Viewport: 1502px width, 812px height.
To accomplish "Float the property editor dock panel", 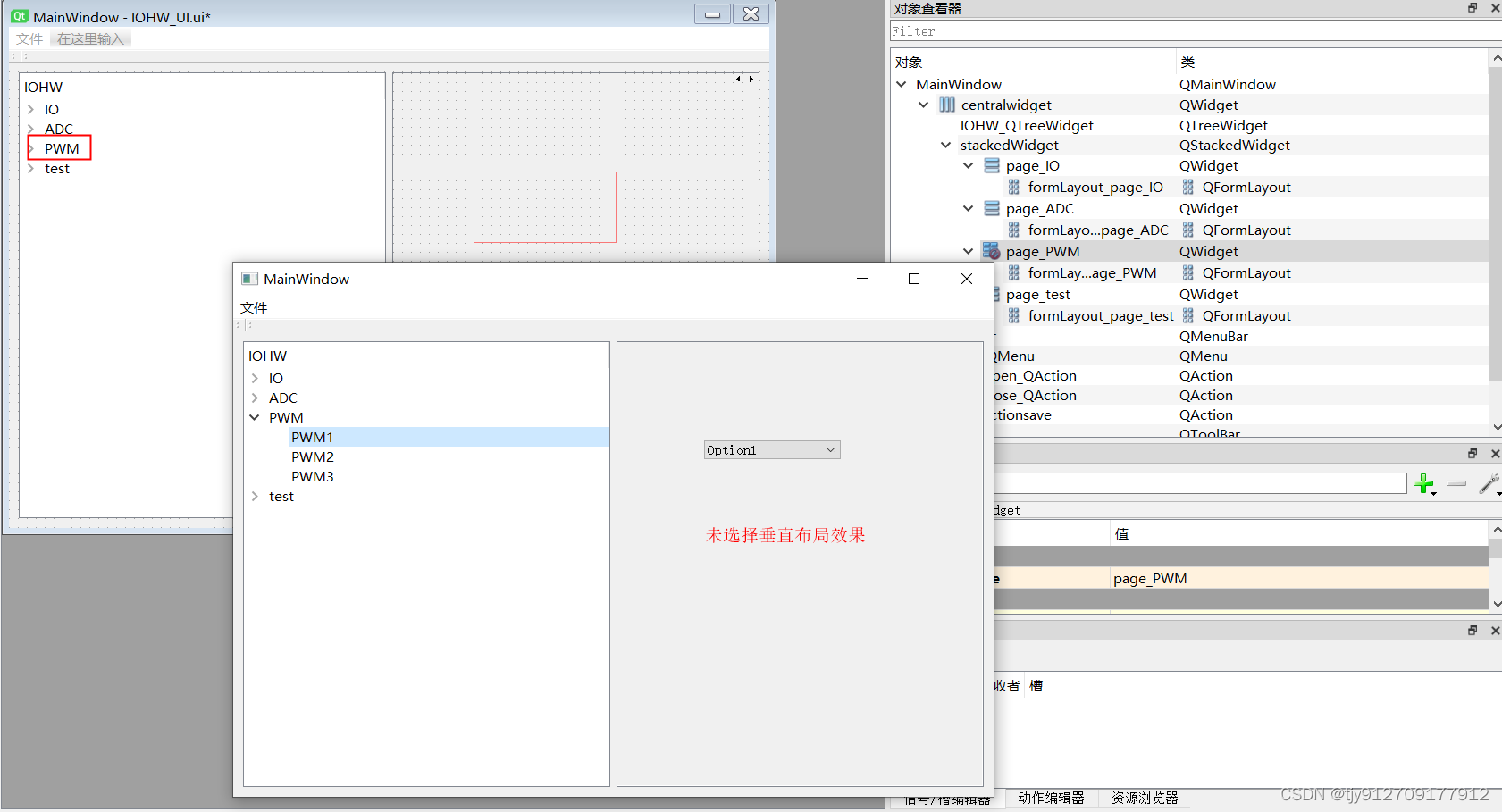I will pos(1473,454).
